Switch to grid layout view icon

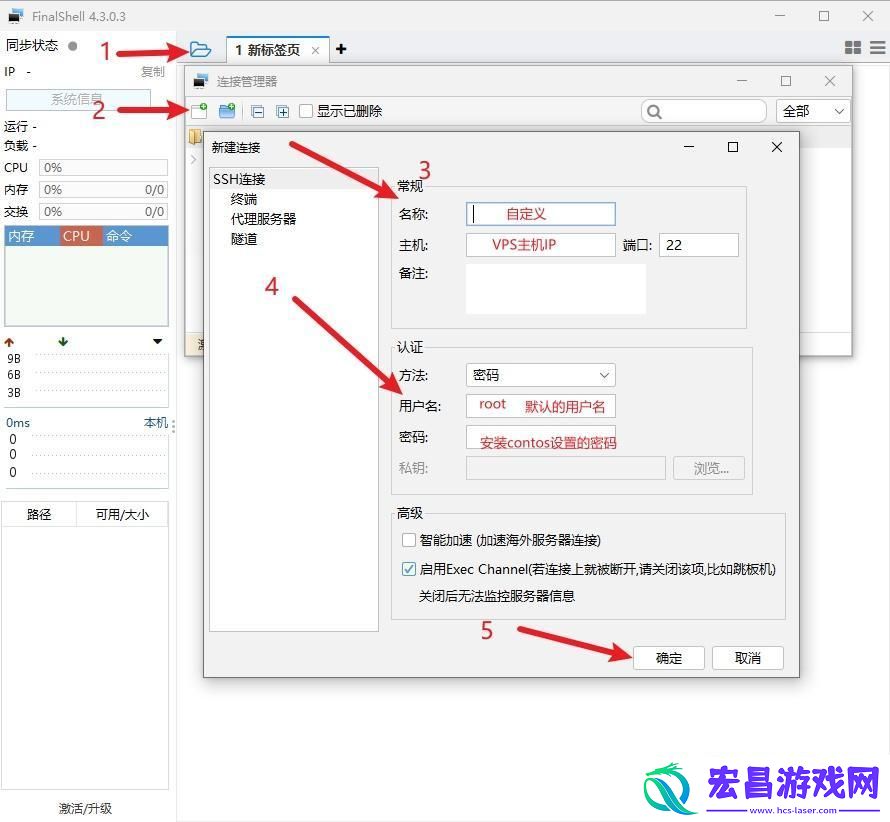coord(853,48)
